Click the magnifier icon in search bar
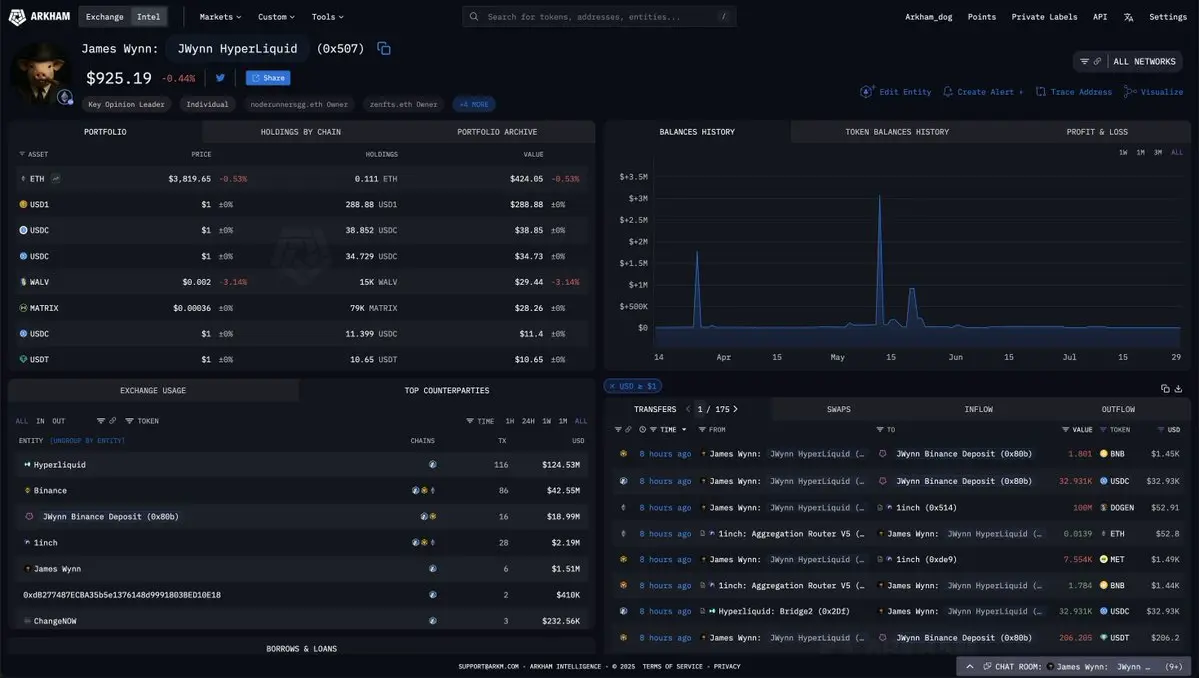Image resolution: width=1199 pixels, height=678 pixels. click(474, 16)
